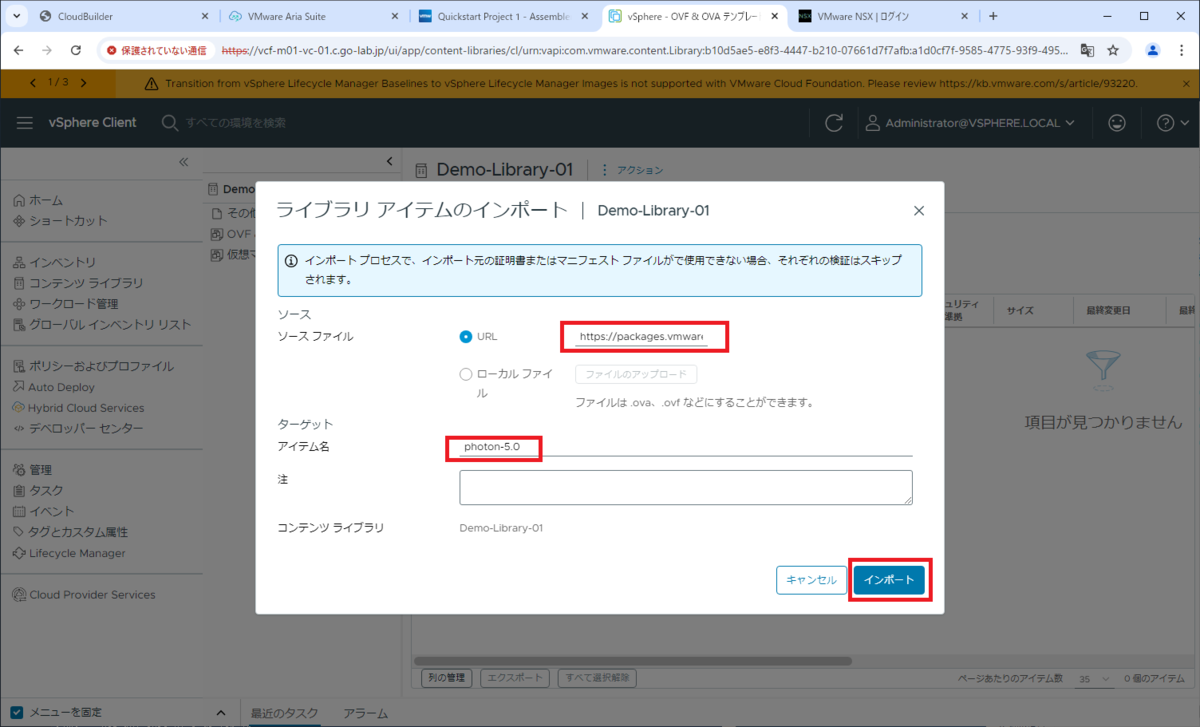
Task: Toggle メニューを固定 checkbox
Action: click(17, 713)
